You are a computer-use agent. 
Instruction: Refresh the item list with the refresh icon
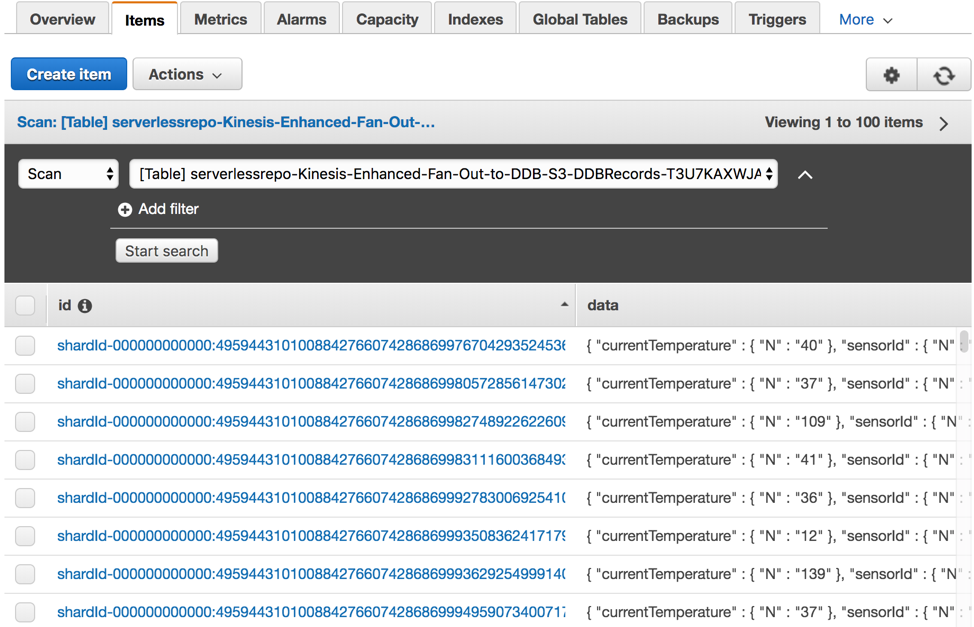click(x=944, y=74)
